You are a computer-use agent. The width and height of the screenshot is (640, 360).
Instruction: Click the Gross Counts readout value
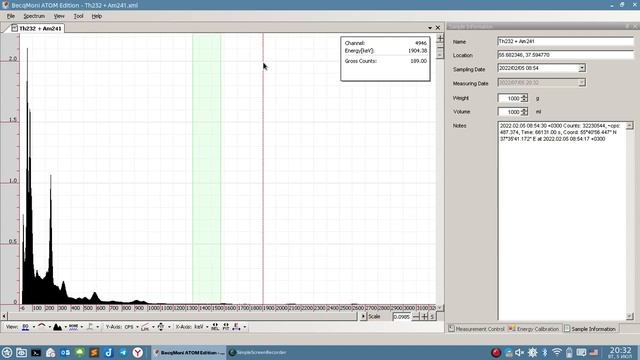(418, 61)
